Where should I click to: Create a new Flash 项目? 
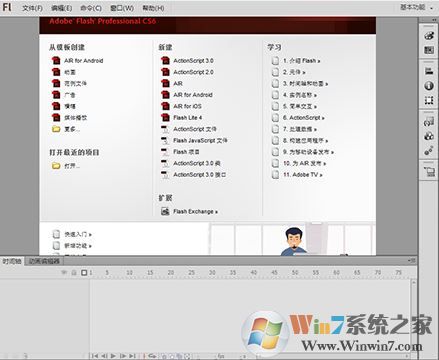(x=186, y=152)
